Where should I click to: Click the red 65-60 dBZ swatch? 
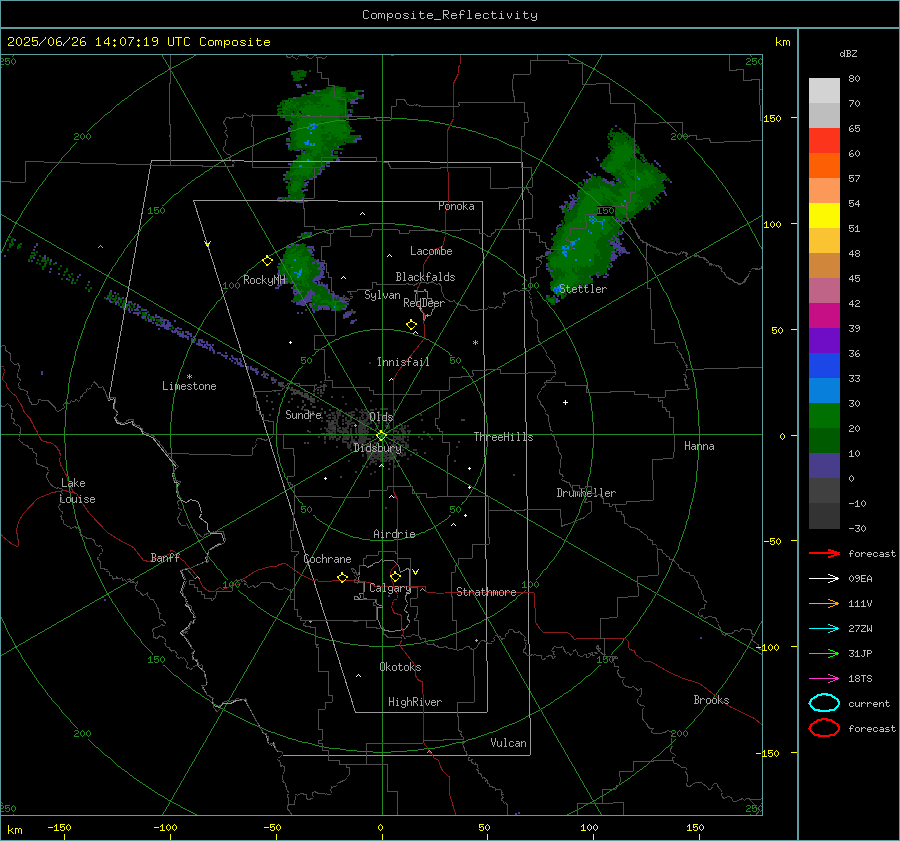click(824, 141)
